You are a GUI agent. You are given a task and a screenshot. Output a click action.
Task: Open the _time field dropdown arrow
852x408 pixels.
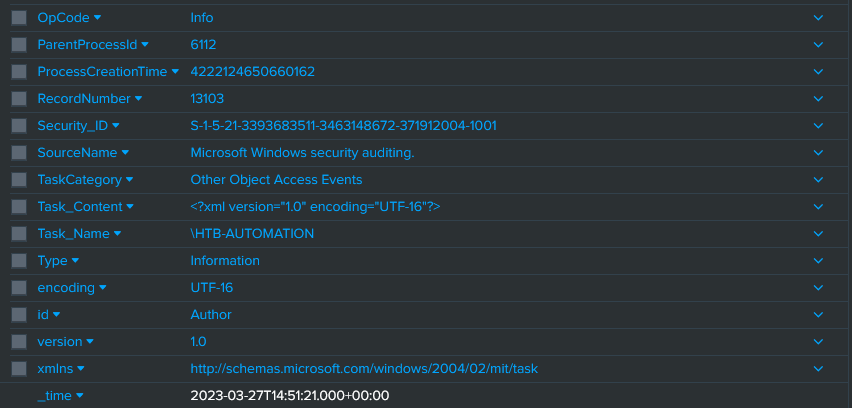click(x=80, y=396)
